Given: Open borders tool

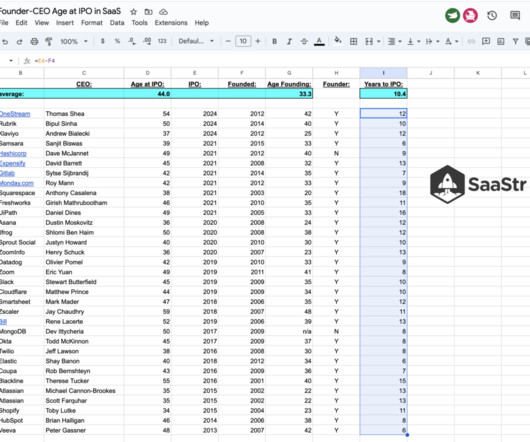Looking at the screenshot, I should tap(354, 41).
